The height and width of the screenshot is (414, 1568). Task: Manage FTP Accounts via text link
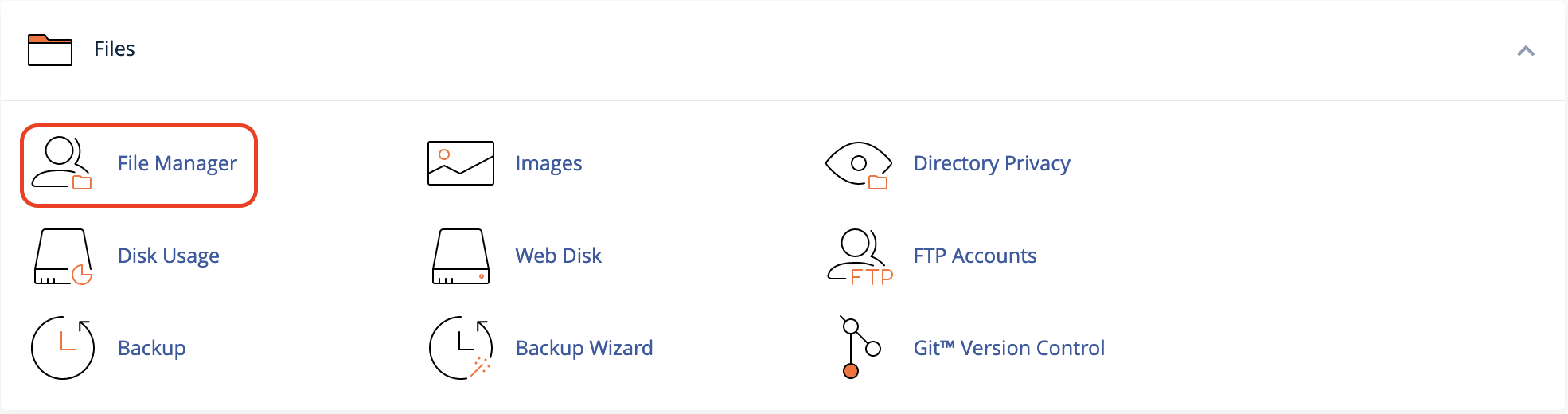[975, 256]
